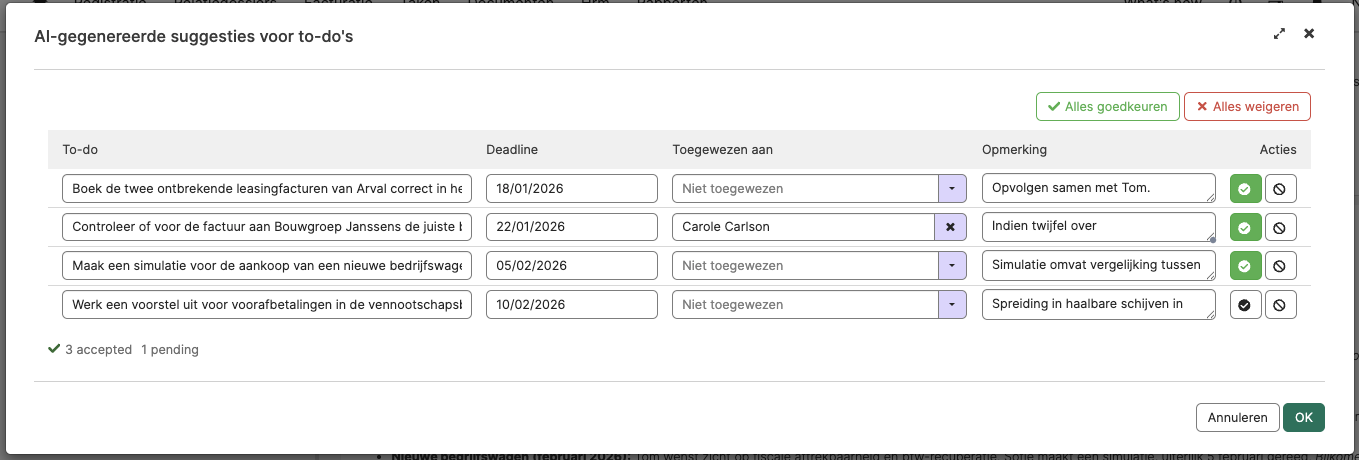1359x460 pixels.
Task: Confirm with the OK button
Action: [1304, 418]
